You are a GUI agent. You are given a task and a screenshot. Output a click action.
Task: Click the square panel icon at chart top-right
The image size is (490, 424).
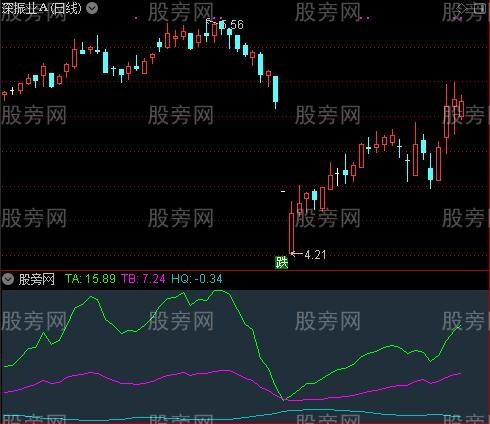point(479,9)
